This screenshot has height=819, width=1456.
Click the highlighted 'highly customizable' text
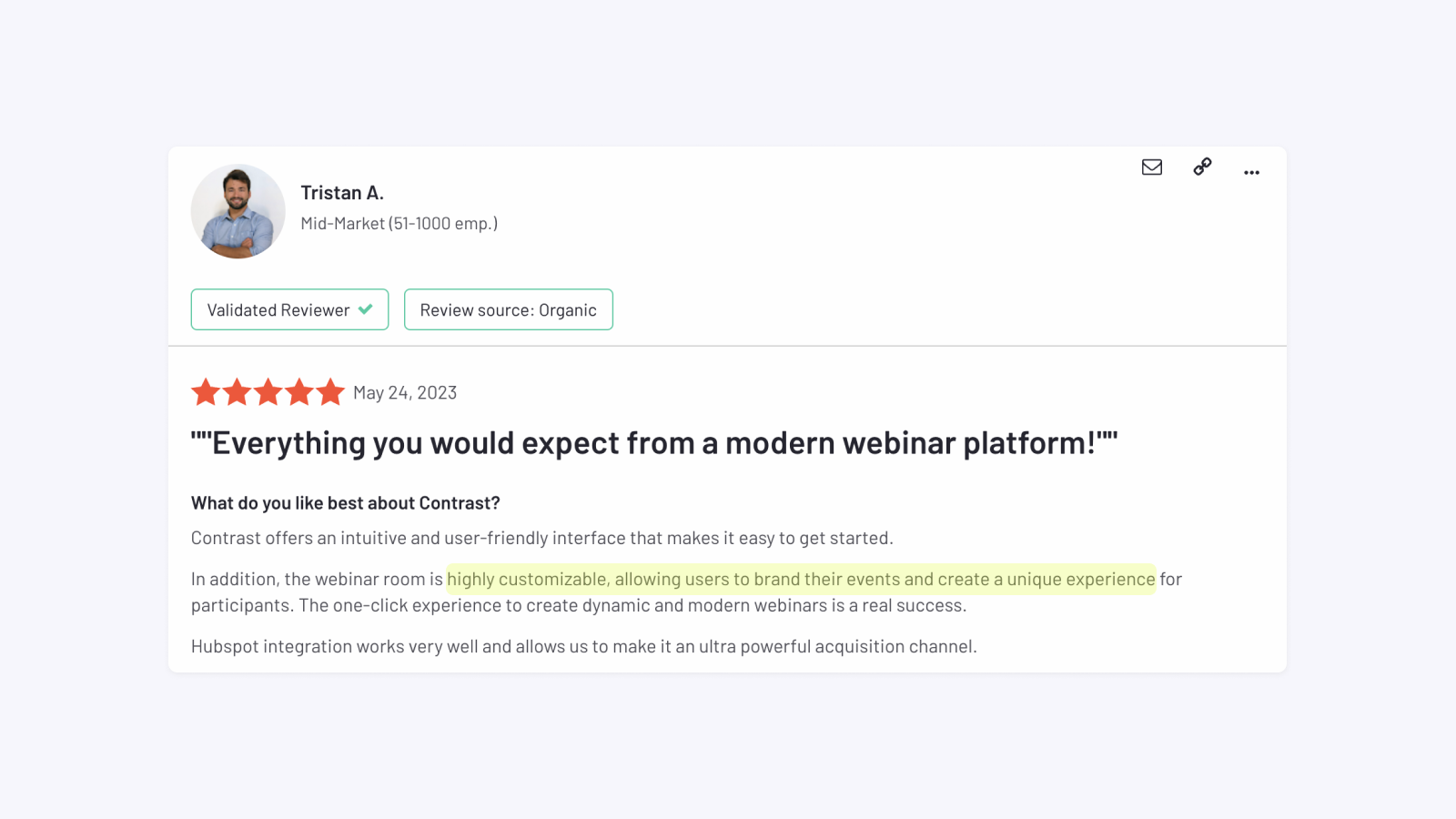click(x=801, y=579)
